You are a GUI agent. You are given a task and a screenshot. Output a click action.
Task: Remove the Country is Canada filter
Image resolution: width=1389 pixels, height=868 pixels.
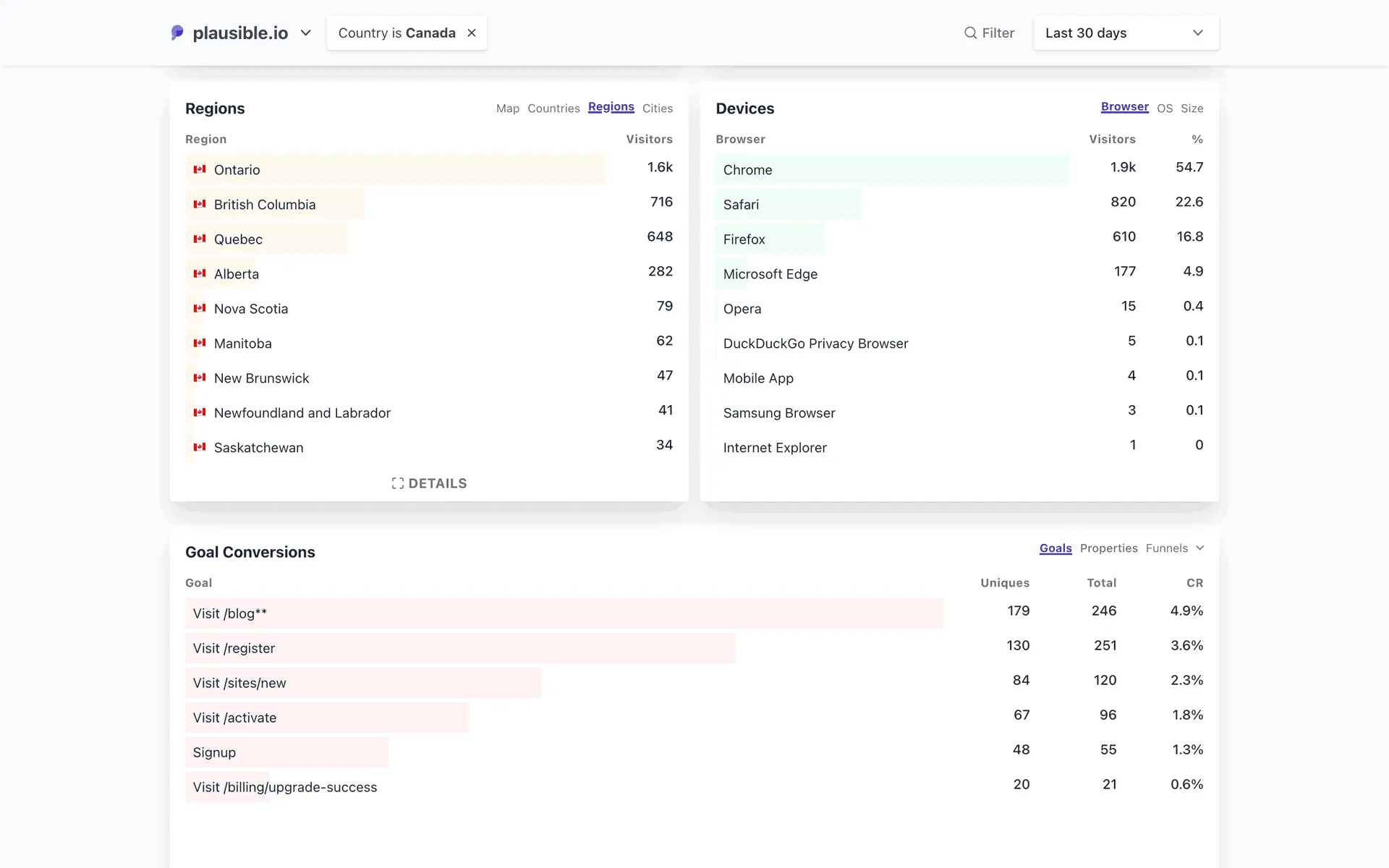pos(472,33)
